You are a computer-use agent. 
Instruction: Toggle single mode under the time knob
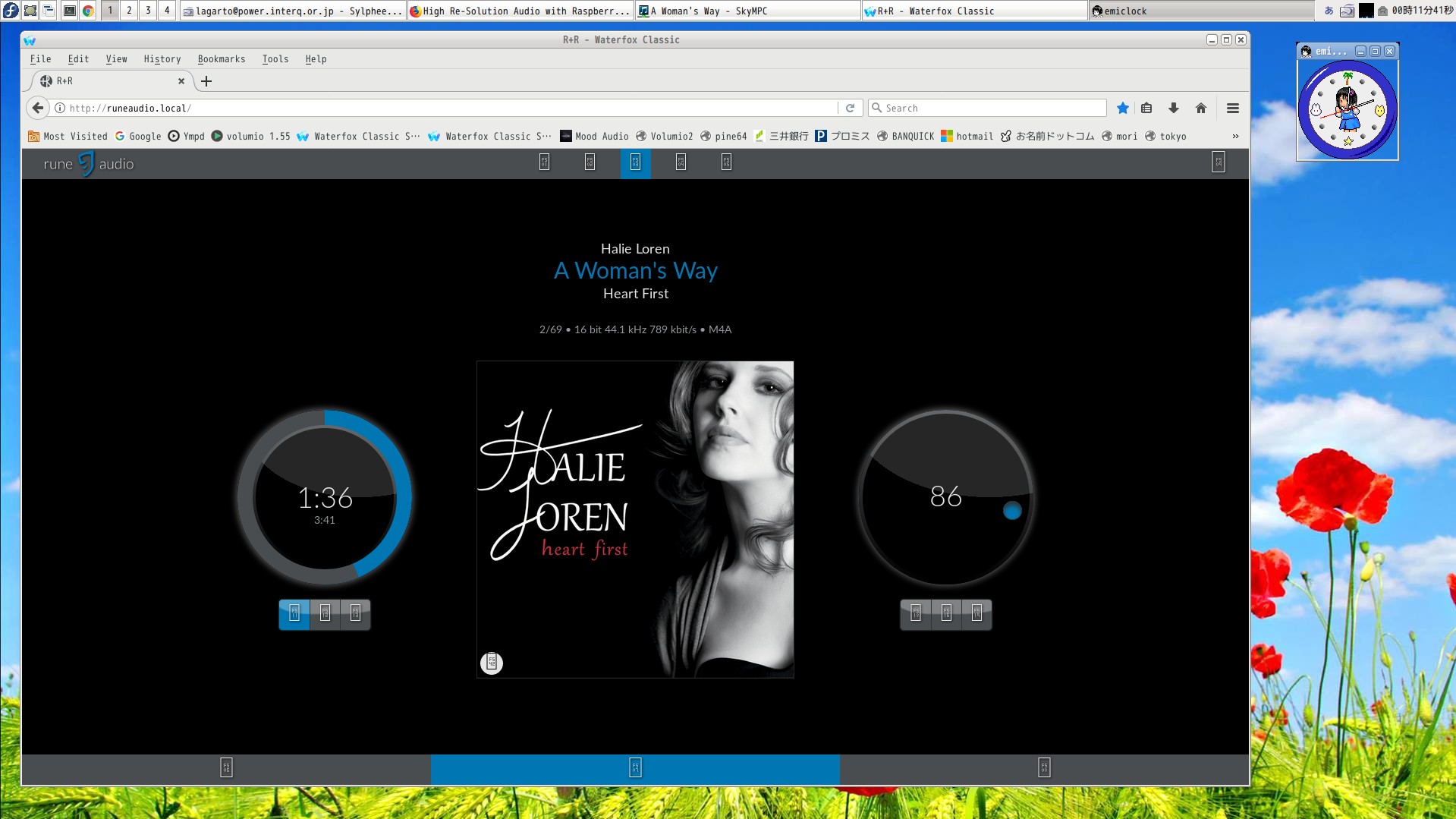click(355, 614)
